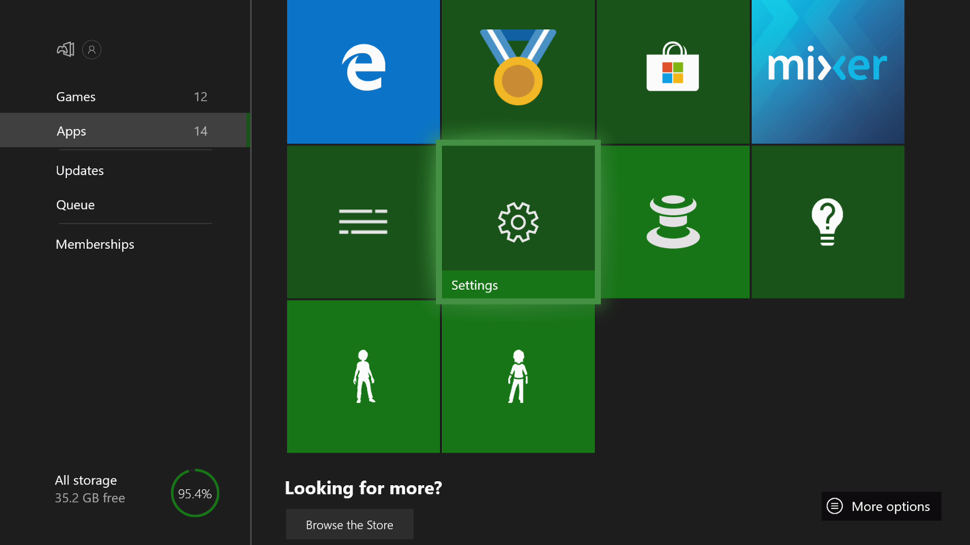
Task: Click the profile person icon in sidebar
Action: [x=92, y=49]
